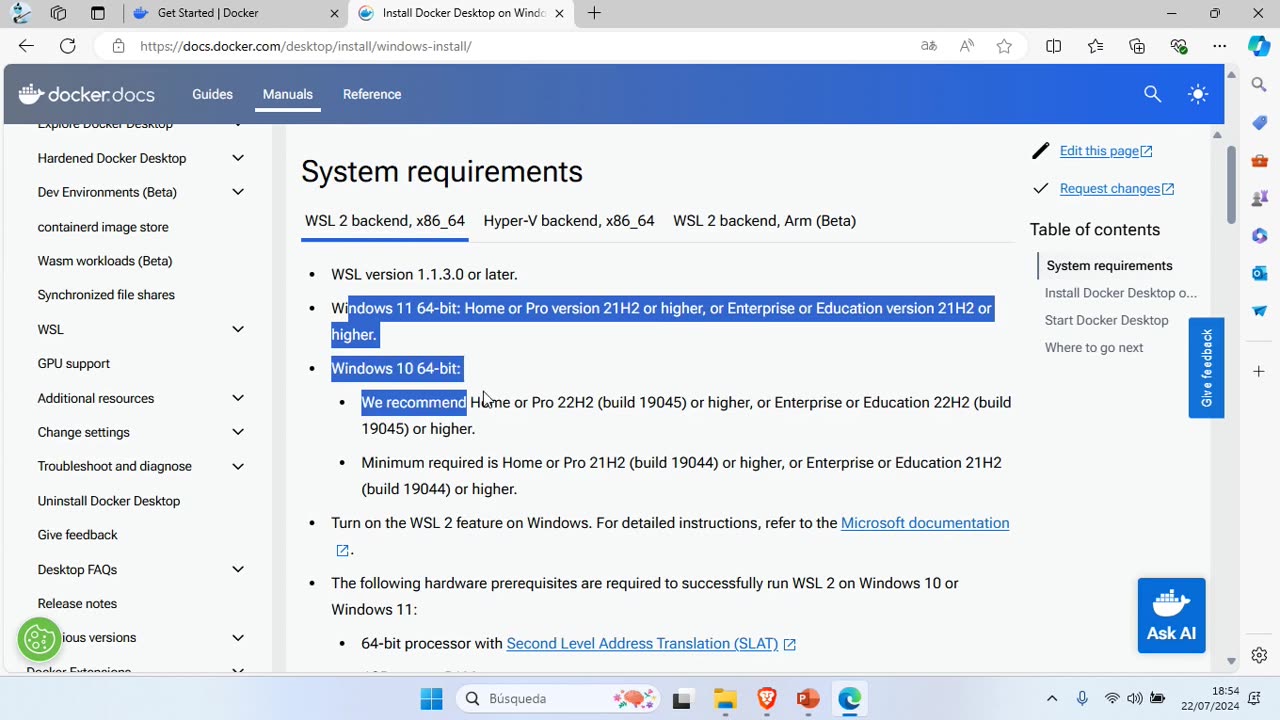Select Hyper-V backend, x86_64 tab
1280x720 pixels.
click(569, 221)
